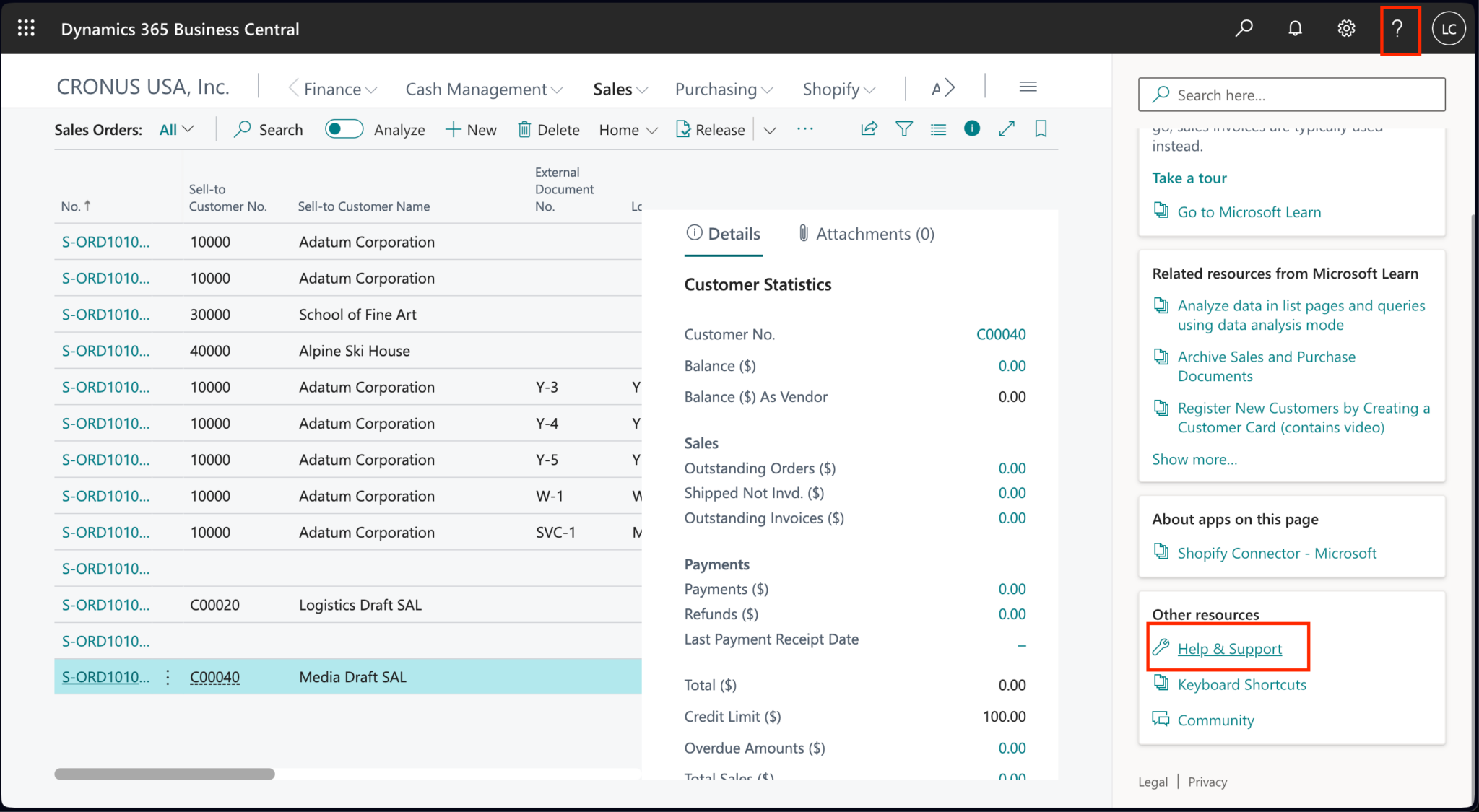
Task: Open Tell Me search with the magnifier icon
Action: pyautogui.click(x=1244, y=28)
